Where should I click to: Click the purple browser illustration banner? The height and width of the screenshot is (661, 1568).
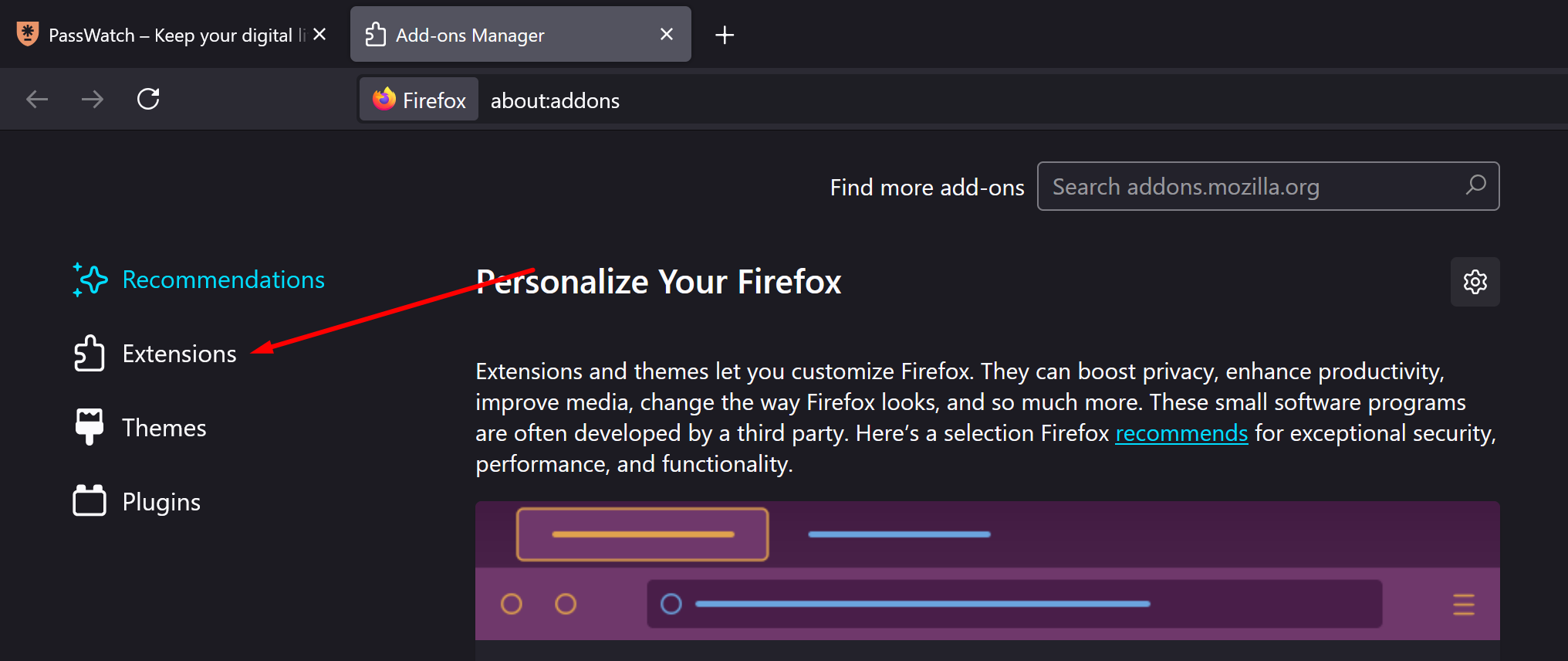coord(988,571)
